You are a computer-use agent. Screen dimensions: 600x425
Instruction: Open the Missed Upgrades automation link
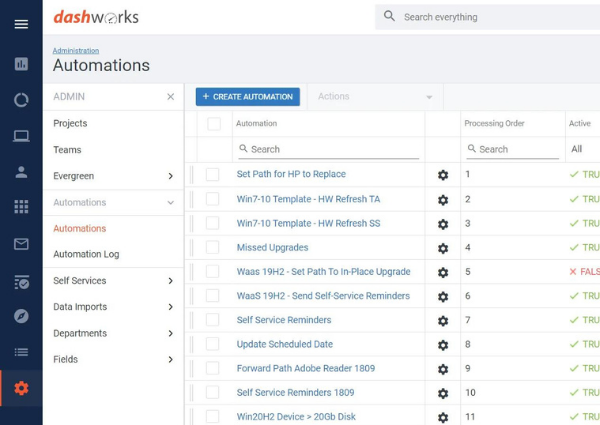[272, 248]
